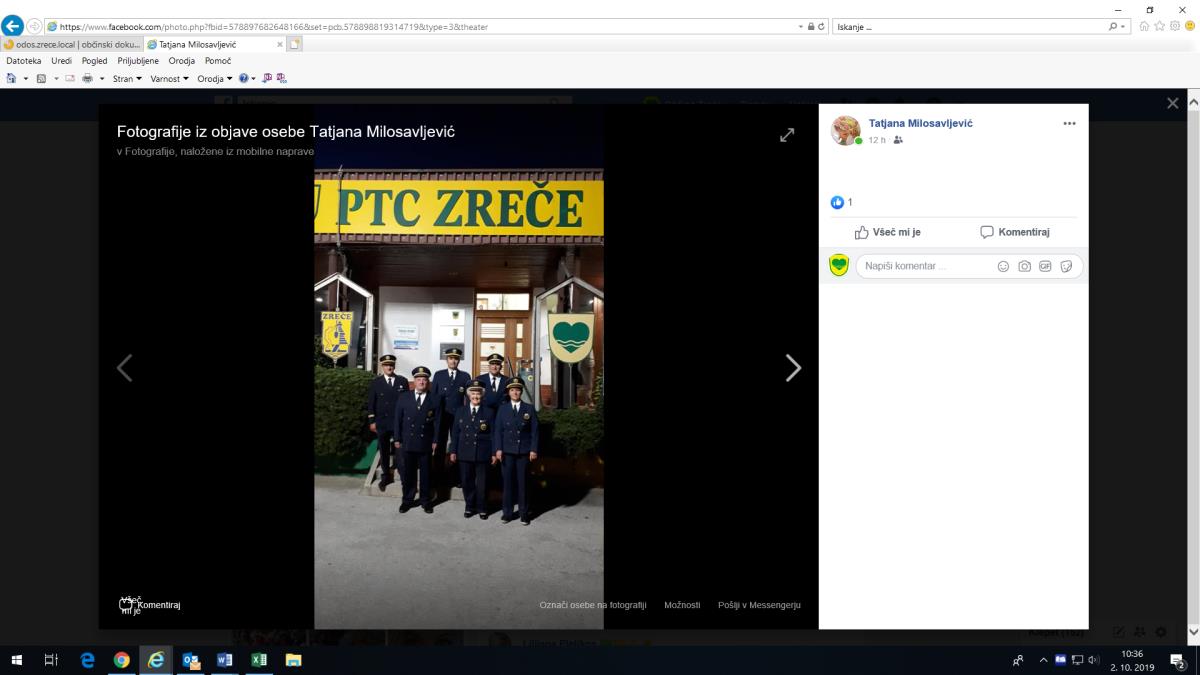The height and width of the screenshot is (675, 1200).
Task: Click the smiley feedback icon
Action: click(x=1189, y=26)
